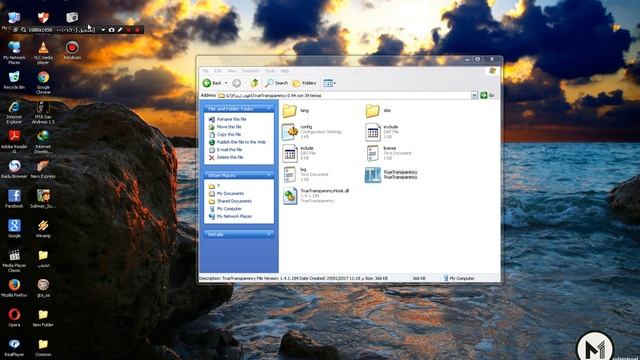Select the license Text Document
Screen dimensions: 640x360
tap(389, 153)
